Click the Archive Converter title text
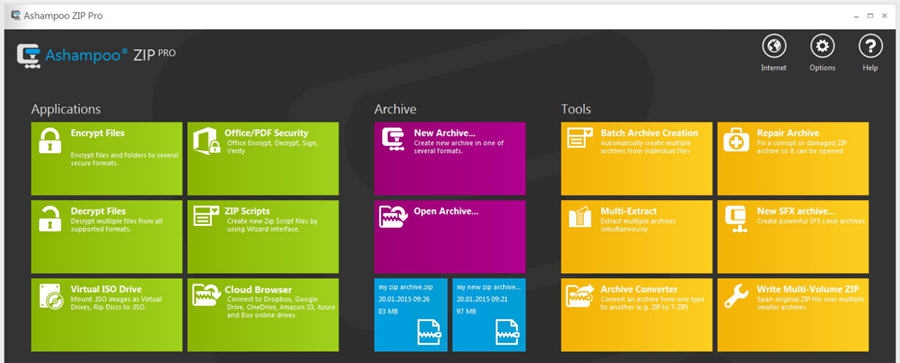 coord(639,289)
